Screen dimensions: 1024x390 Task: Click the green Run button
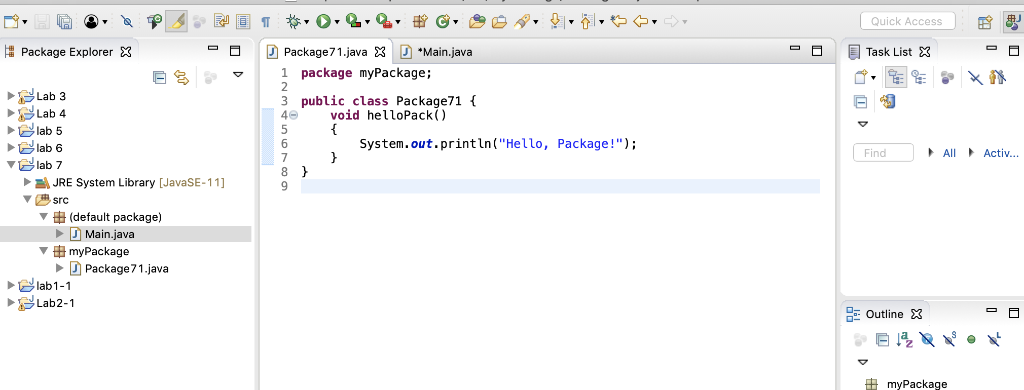point(323,22)
